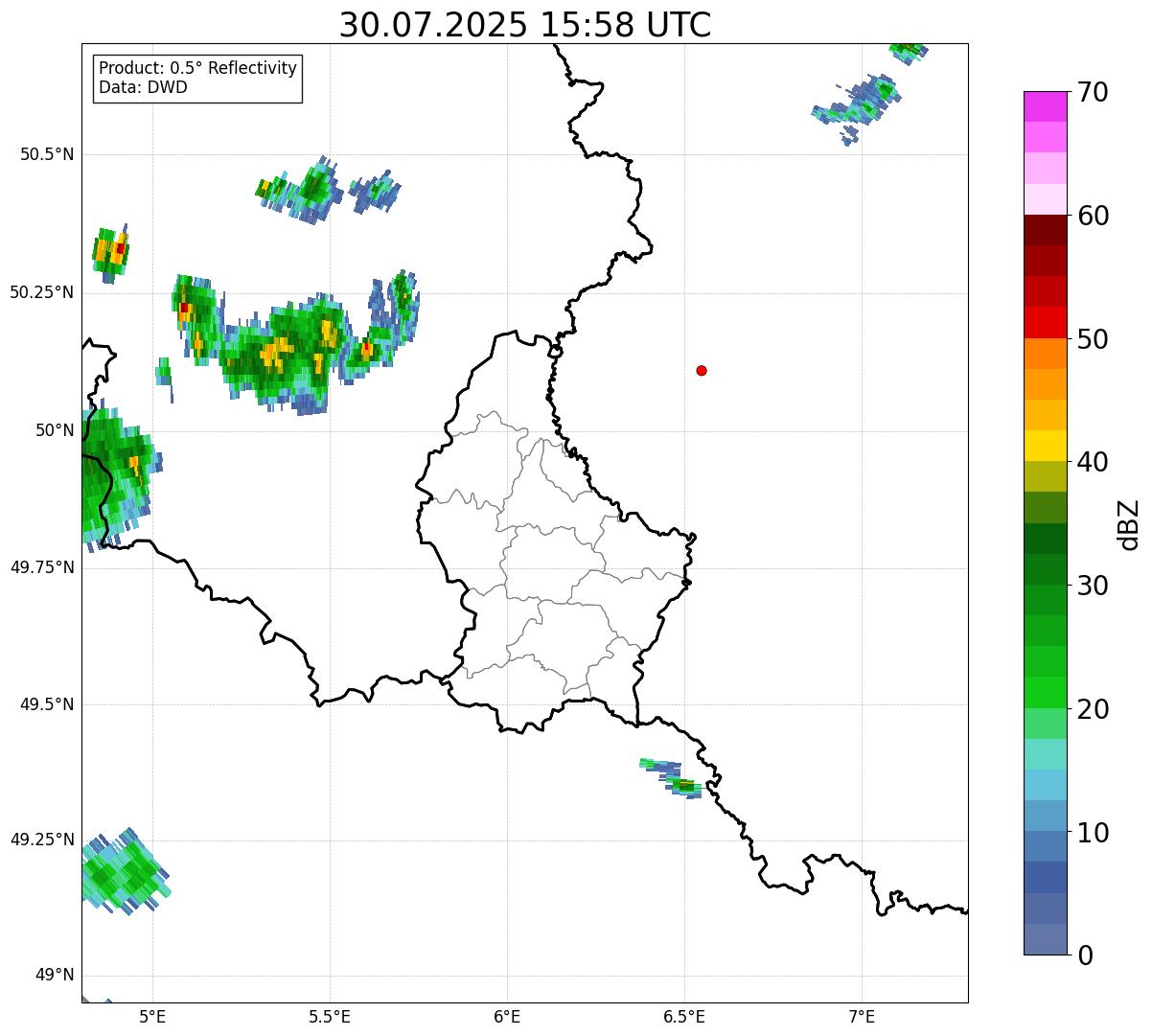Click the red station marker dot

[702, 370]
